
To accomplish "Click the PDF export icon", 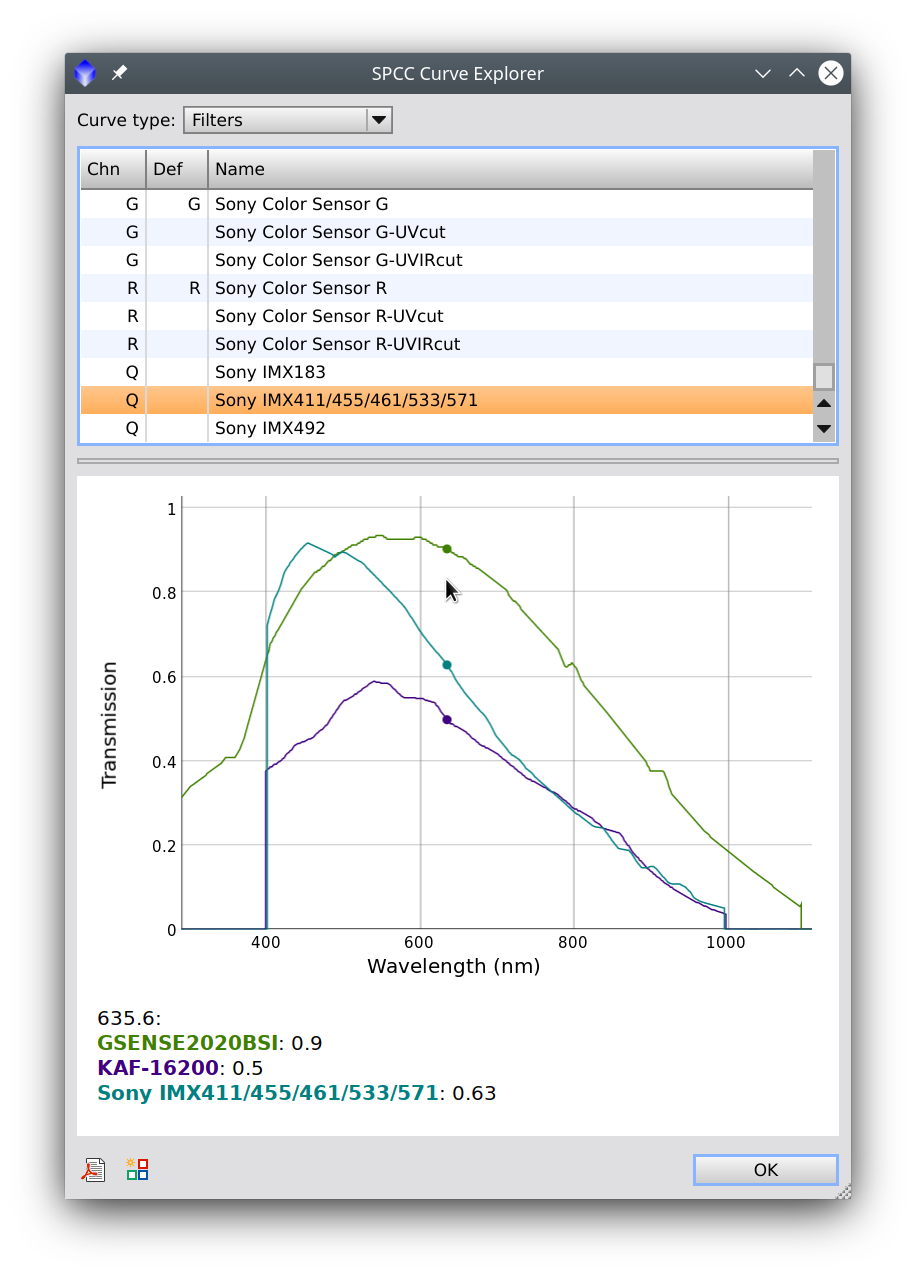I will [94, 1169].
